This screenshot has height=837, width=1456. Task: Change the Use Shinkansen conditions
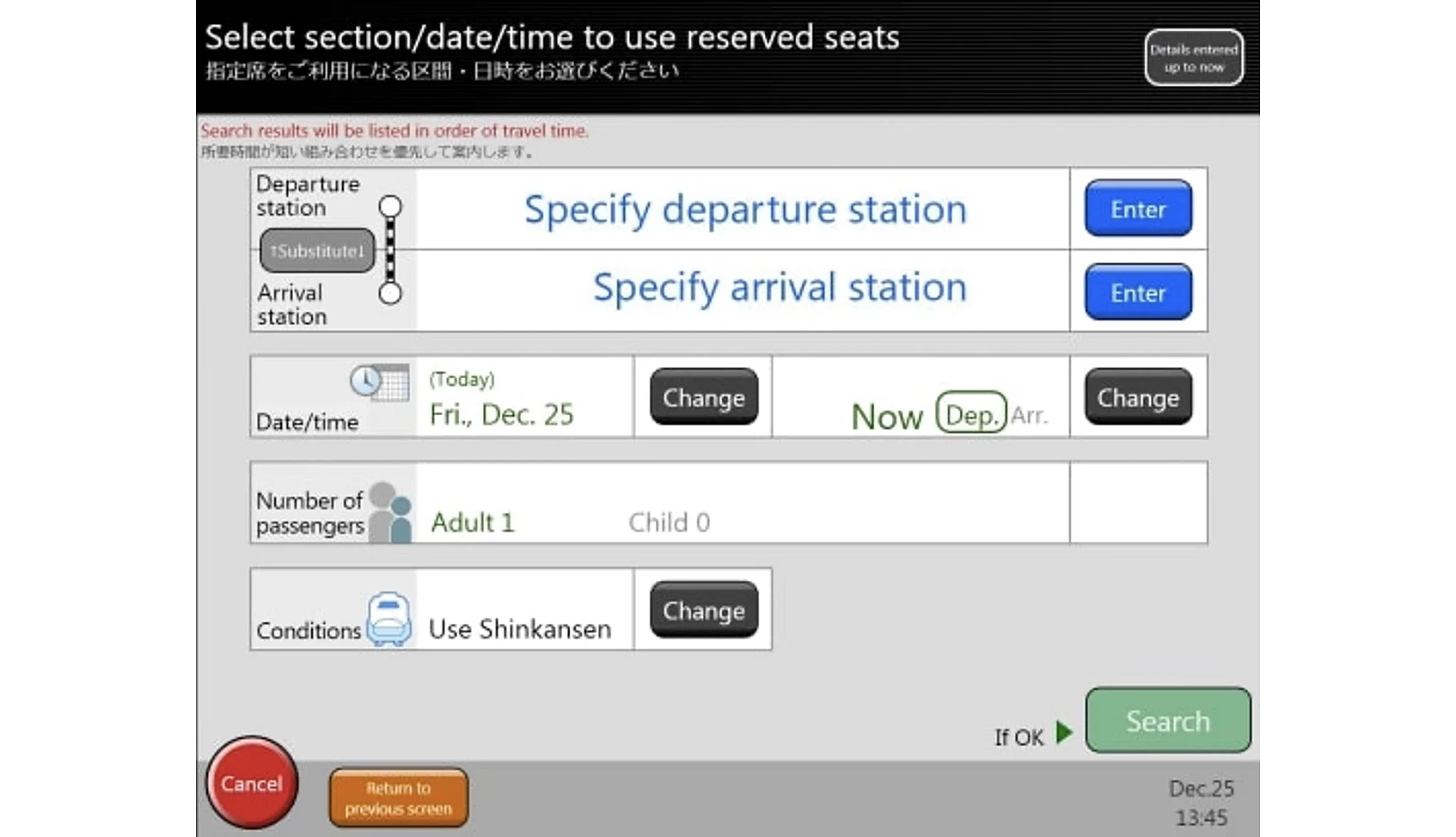point(704,610)
